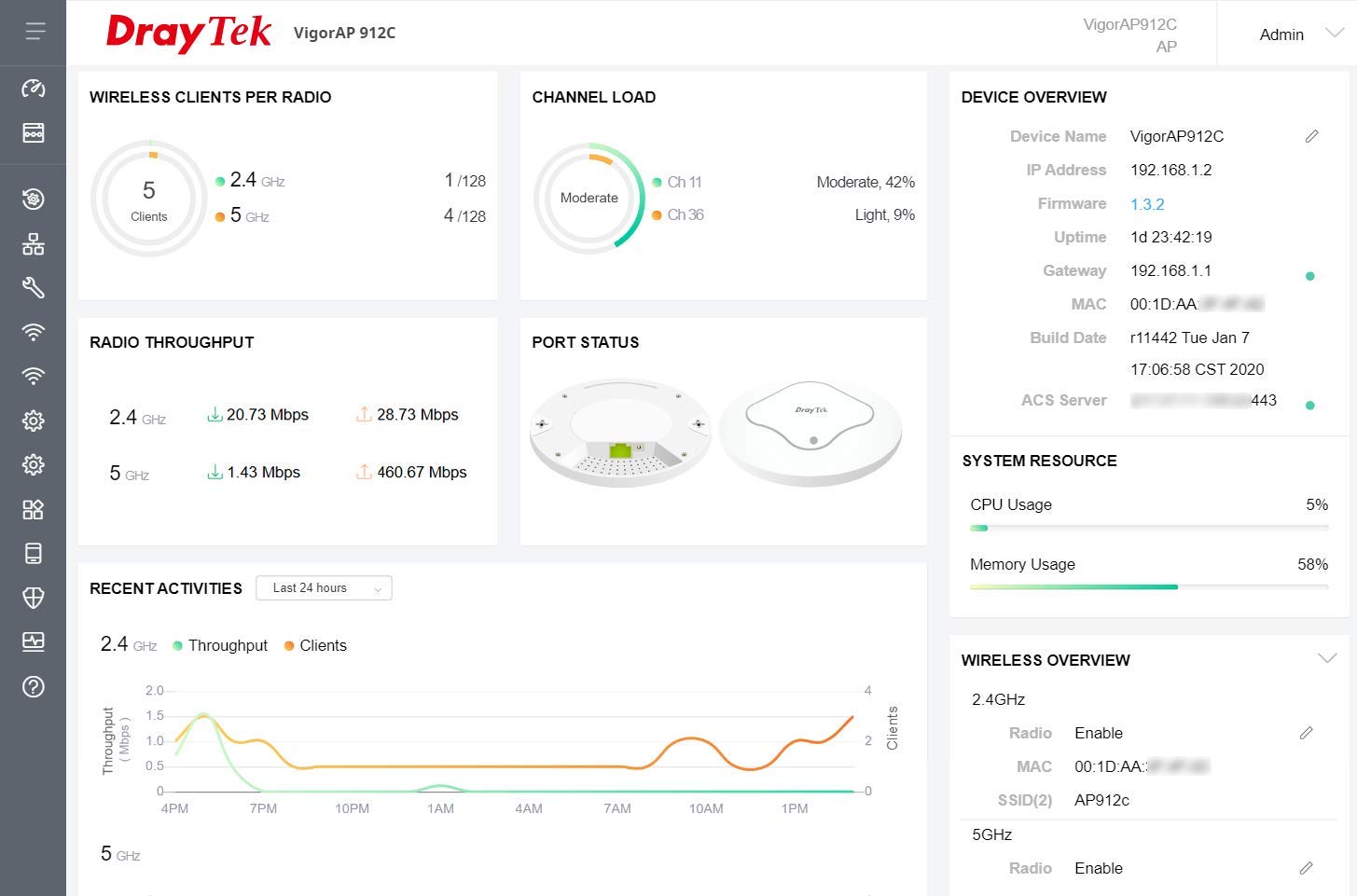1357x896 pixels.
Task: Open the apps grid icon in sidebar
Action: click(x=34, y=509)
